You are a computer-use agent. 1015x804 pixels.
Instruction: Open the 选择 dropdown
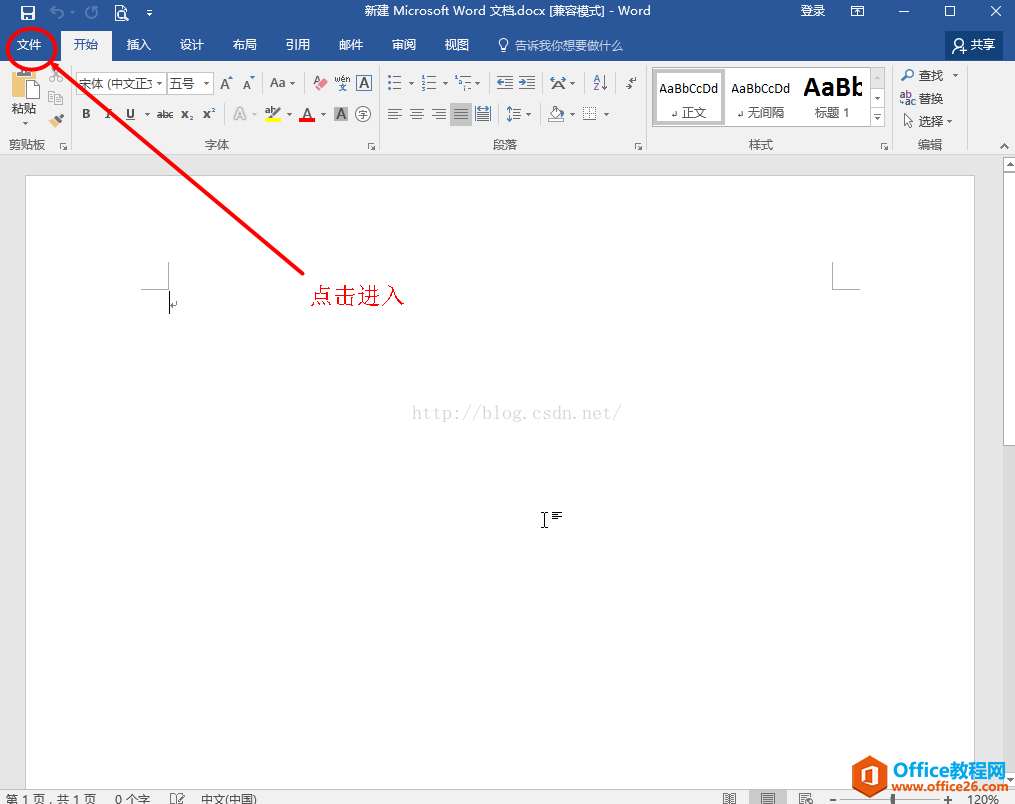click(x=928, y=121)
